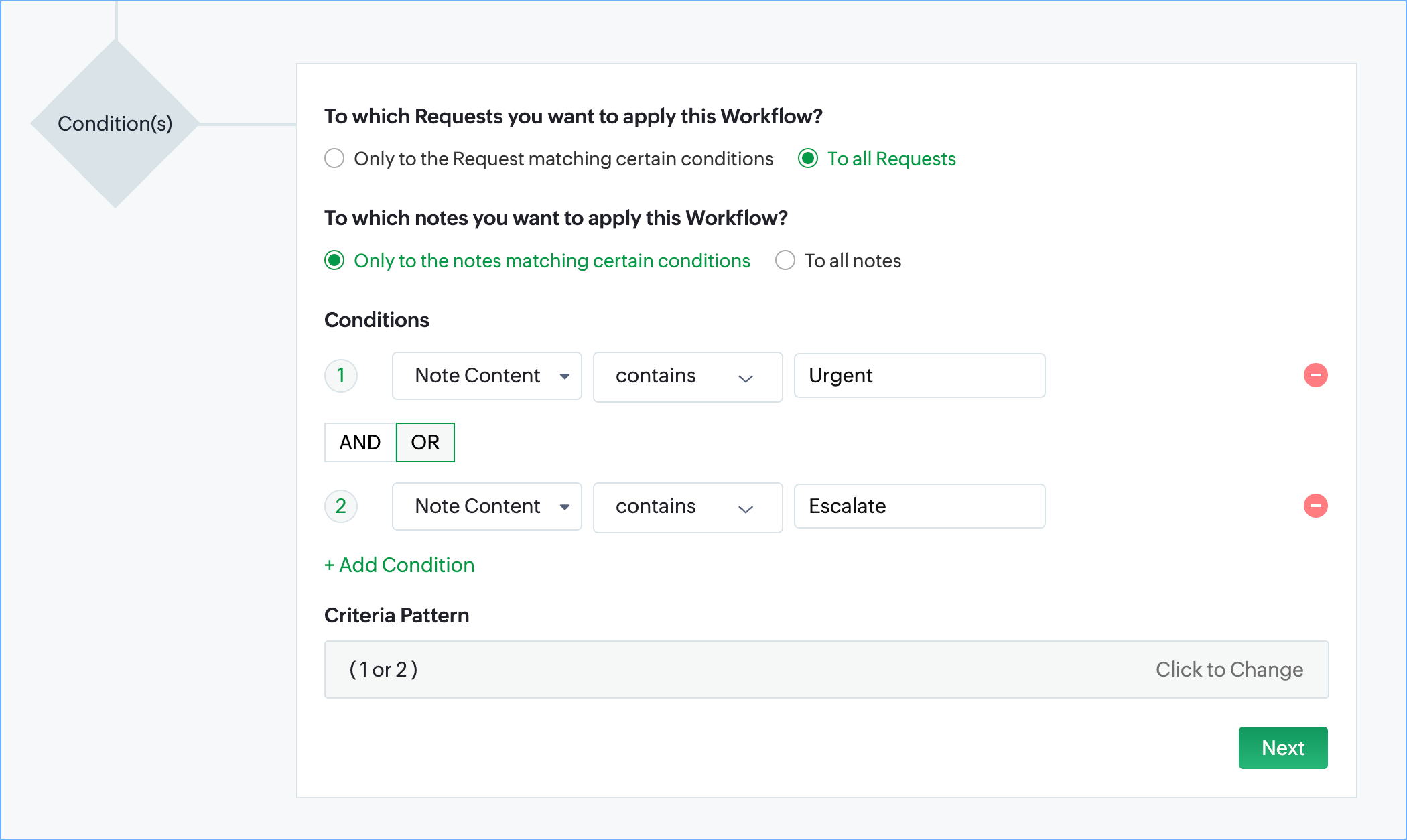Switch operator to AND

pyautogui.click(x=360, y=442)
